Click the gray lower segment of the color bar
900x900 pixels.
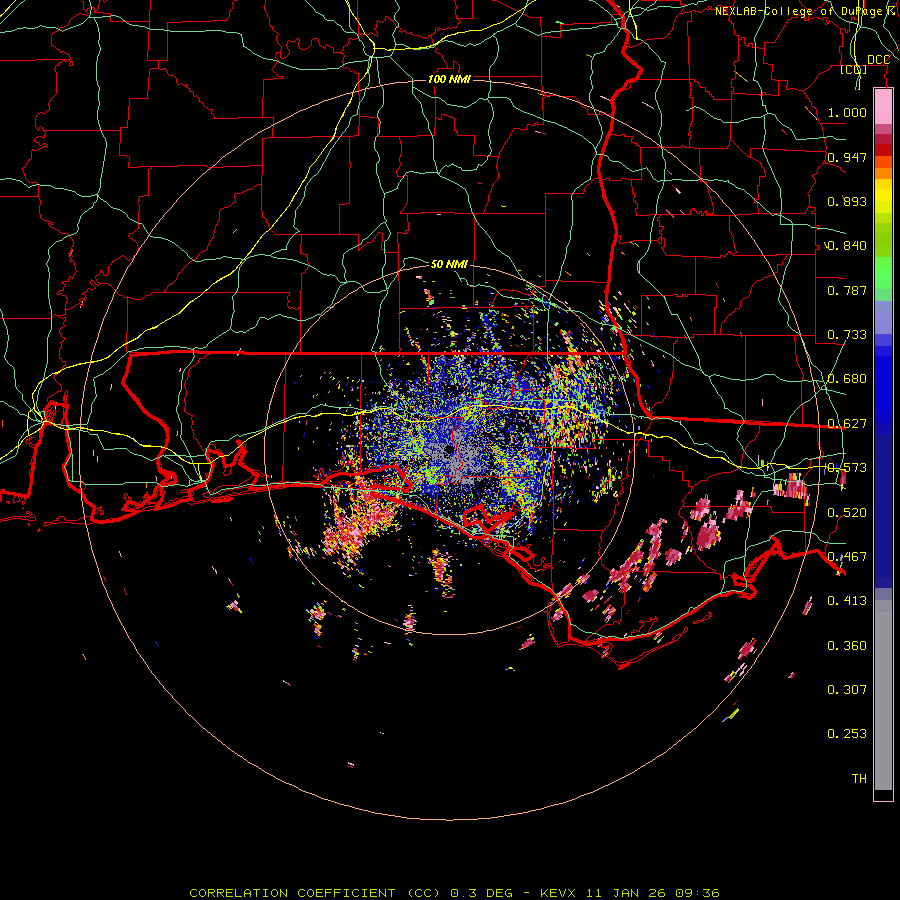tap(883, 695)
